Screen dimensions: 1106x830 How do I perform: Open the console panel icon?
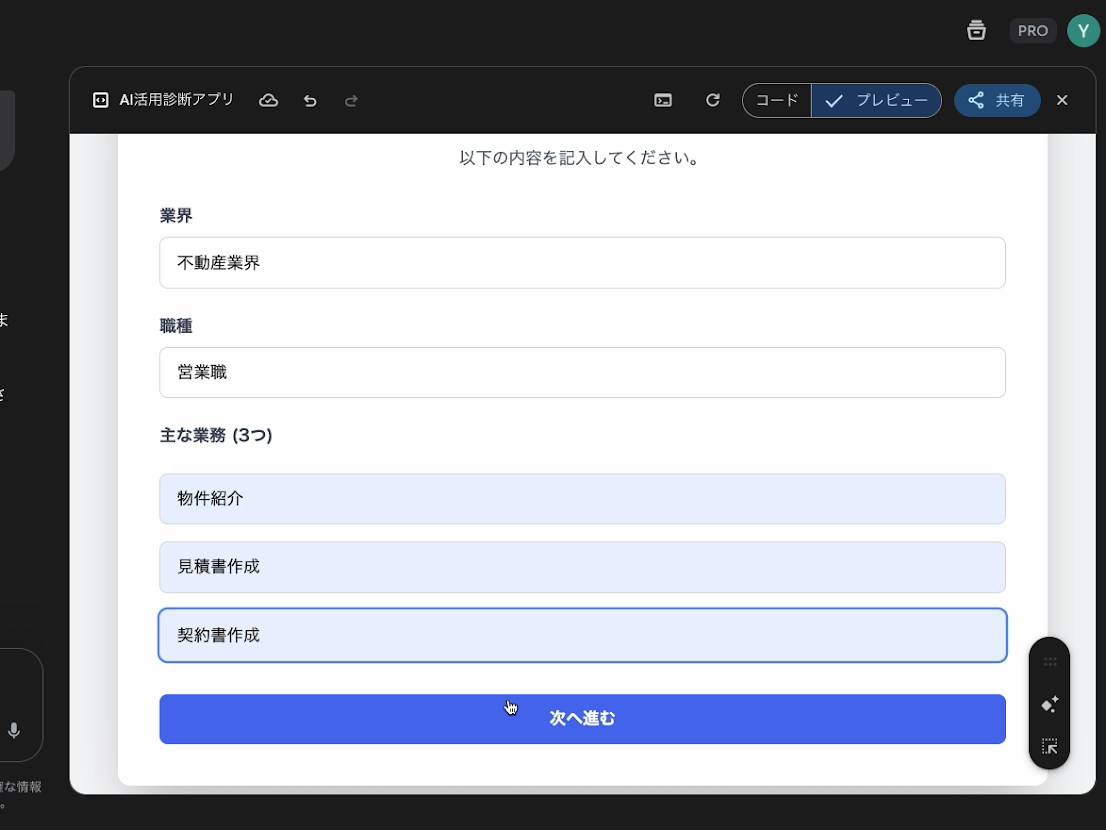click(663, 100)
